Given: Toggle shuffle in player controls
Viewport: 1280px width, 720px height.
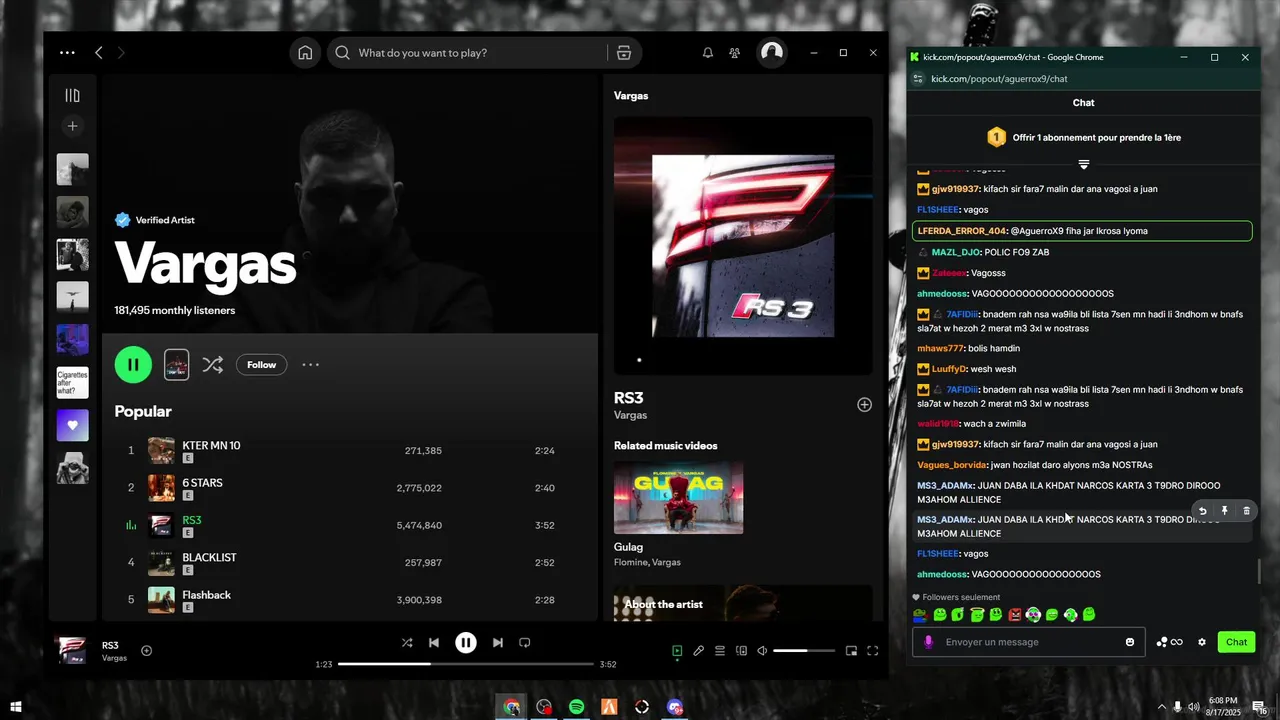Looking at the screenshot, I should click(x=407, y=643).
